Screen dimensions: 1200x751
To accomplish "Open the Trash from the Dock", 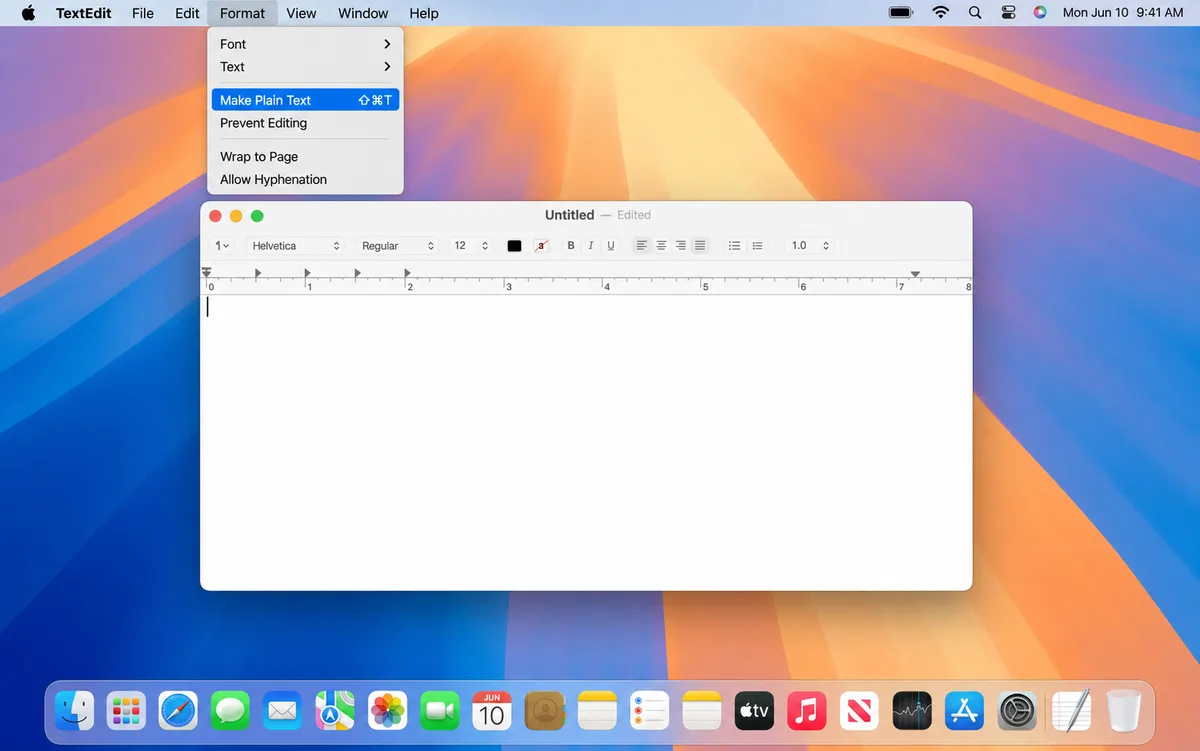I will pyautogui.click(x=1124, y=711).
